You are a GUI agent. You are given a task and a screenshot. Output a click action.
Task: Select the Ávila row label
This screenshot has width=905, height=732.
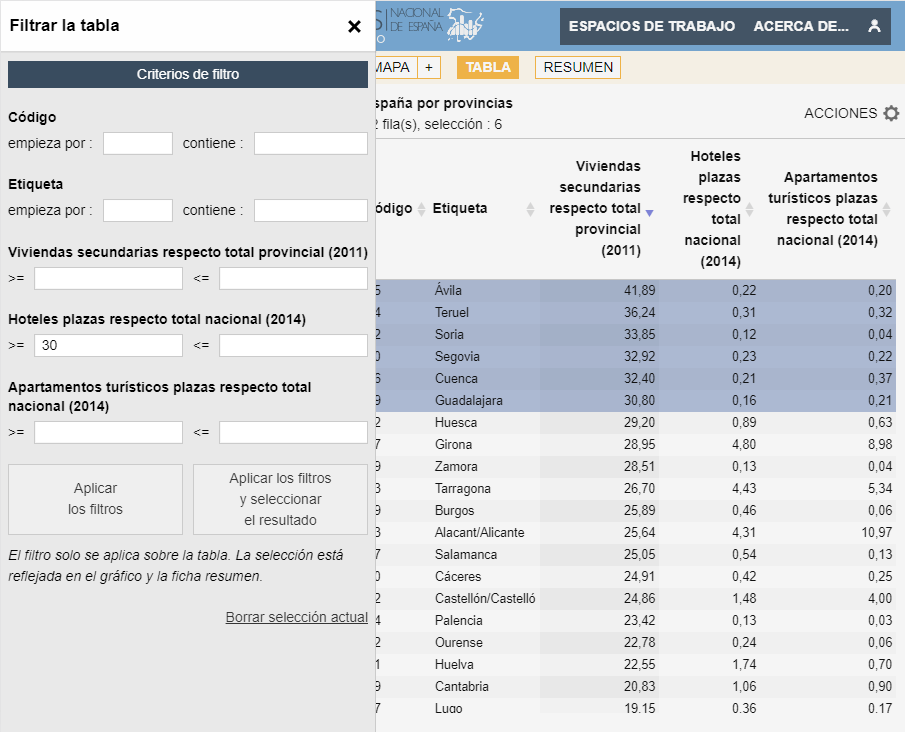point(448,290)
